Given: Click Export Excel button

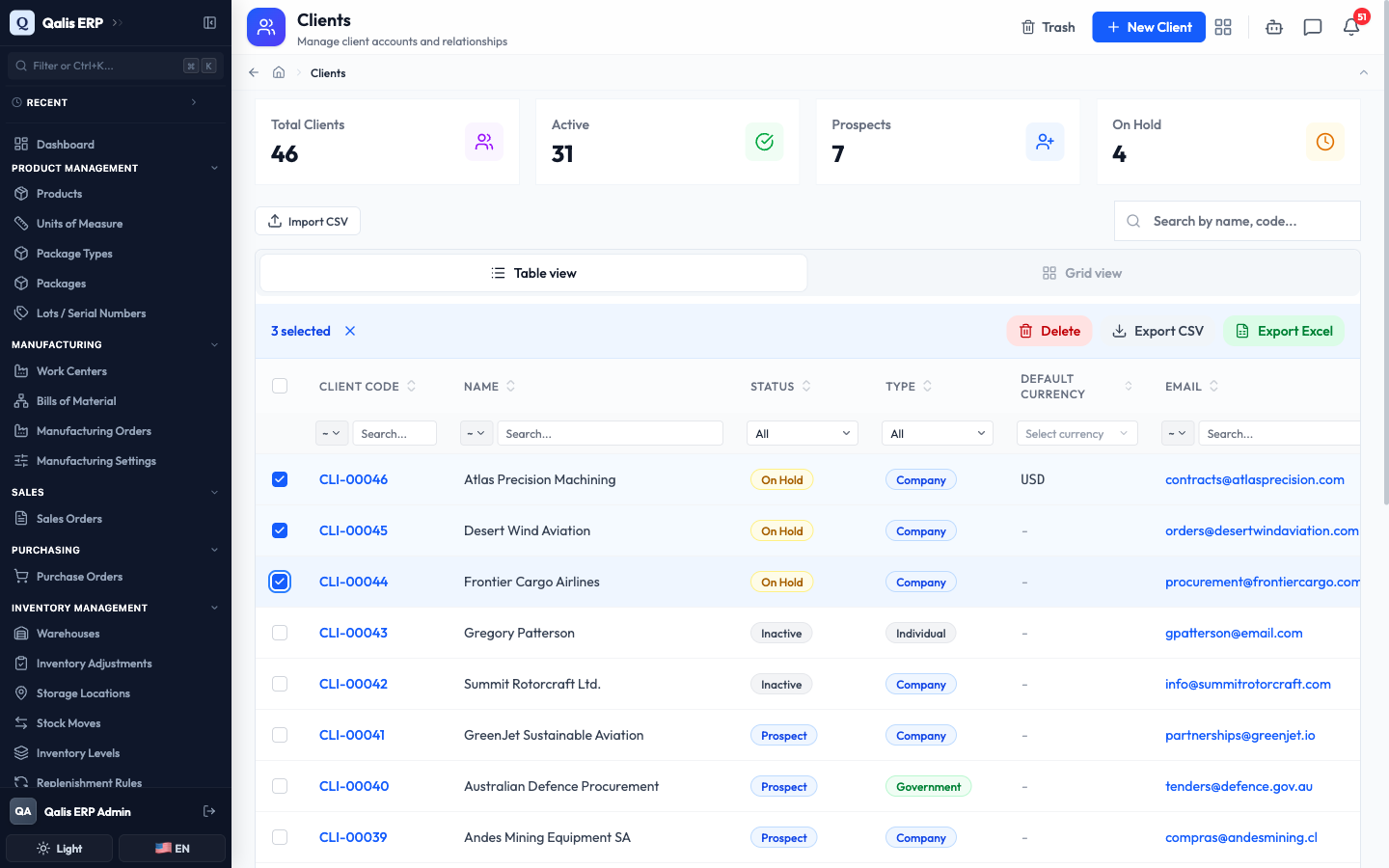Looking at the screenshot, I should point(1284,331).
